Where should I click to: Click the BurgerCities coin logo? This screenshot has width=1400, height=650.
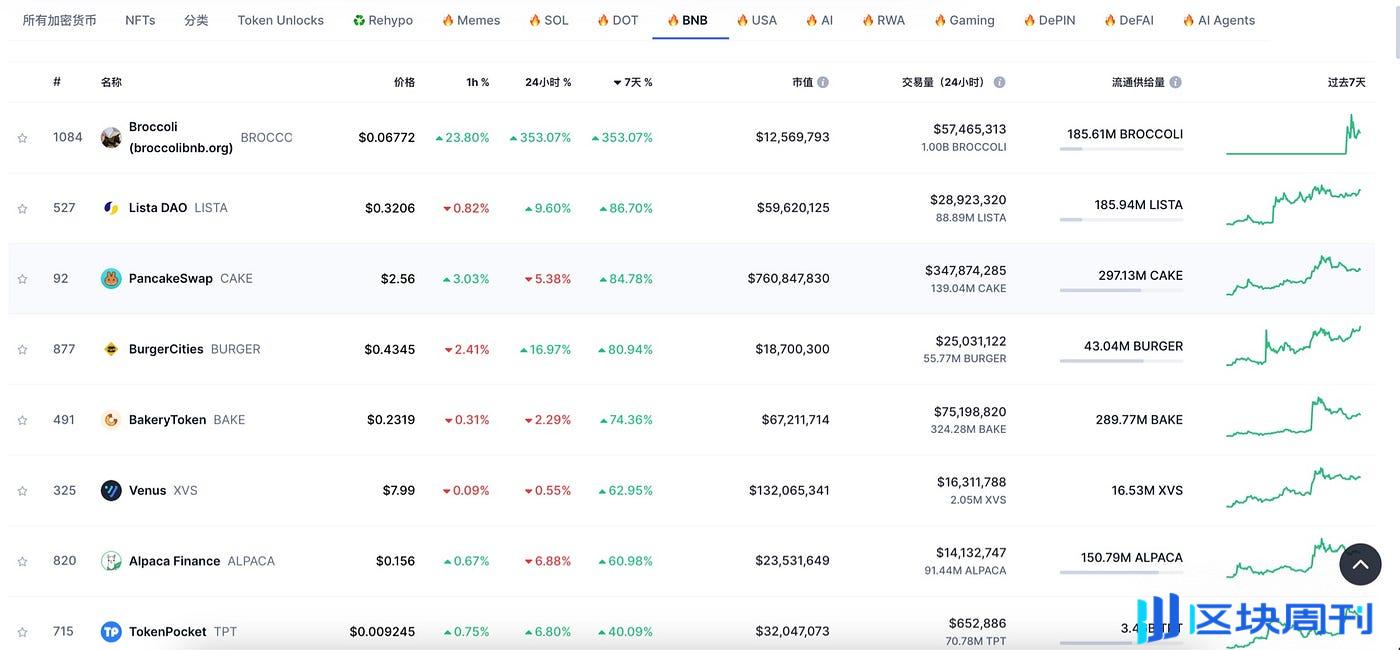(111, 349)
